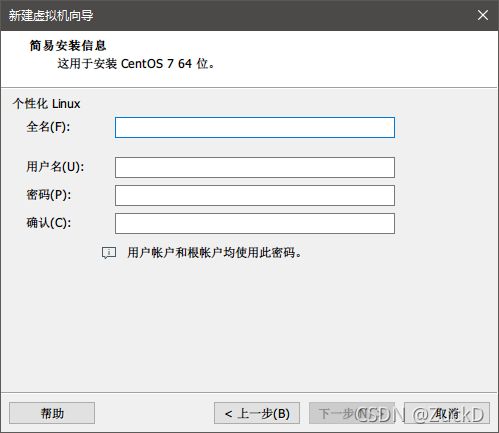Activate the 确认(C) password confirmation field
The image size is (499, 433).
click(x=255, y=223)
